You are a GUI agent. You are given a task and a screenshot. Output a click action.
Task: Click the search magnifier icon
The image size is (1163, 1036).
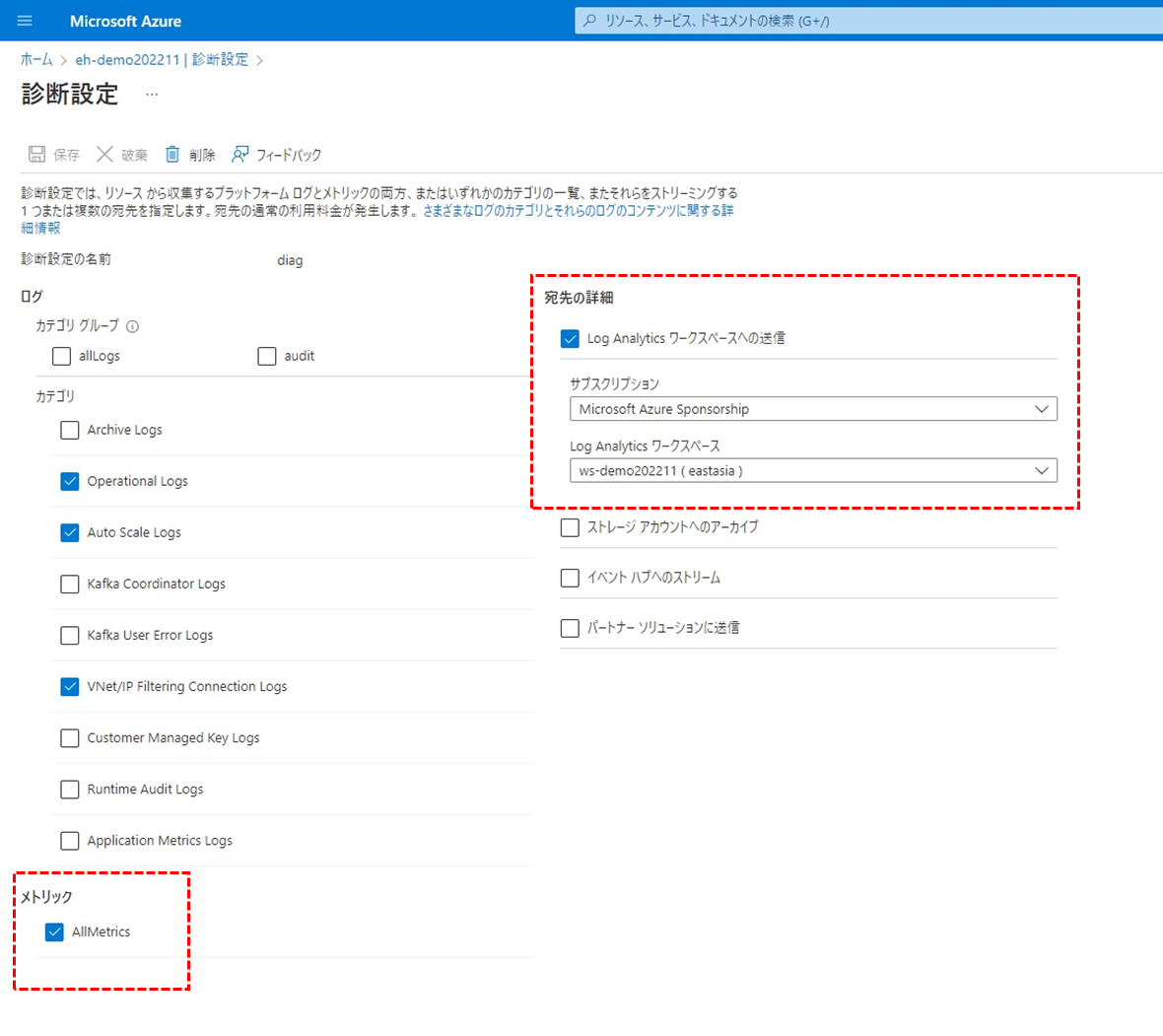point(589,21)
